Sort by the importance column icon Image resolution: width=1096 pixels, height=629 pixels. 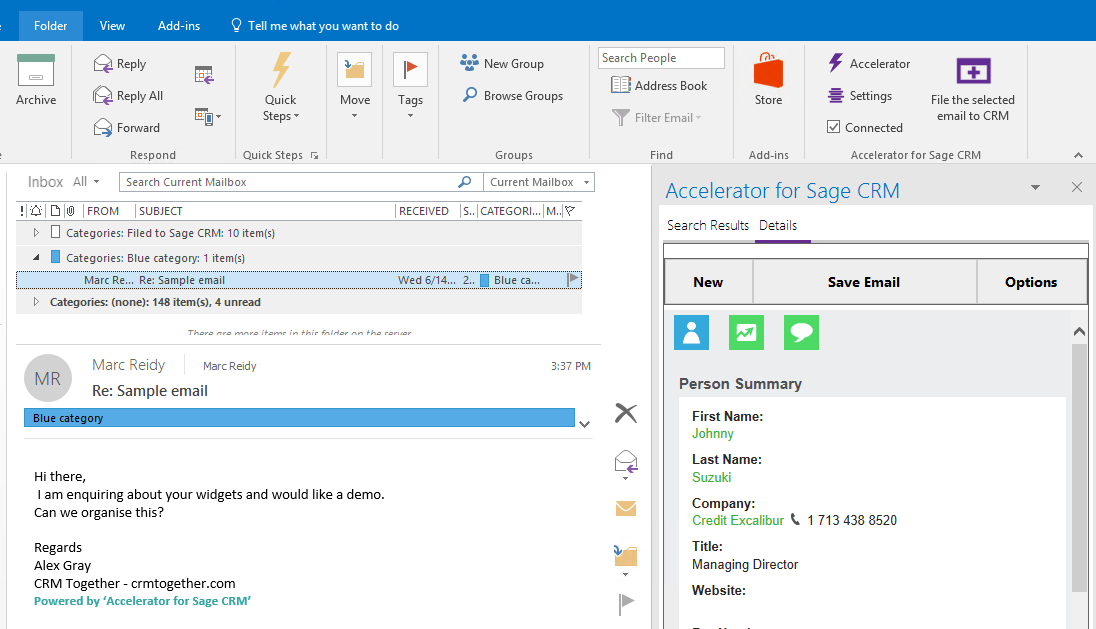(22, 211)
